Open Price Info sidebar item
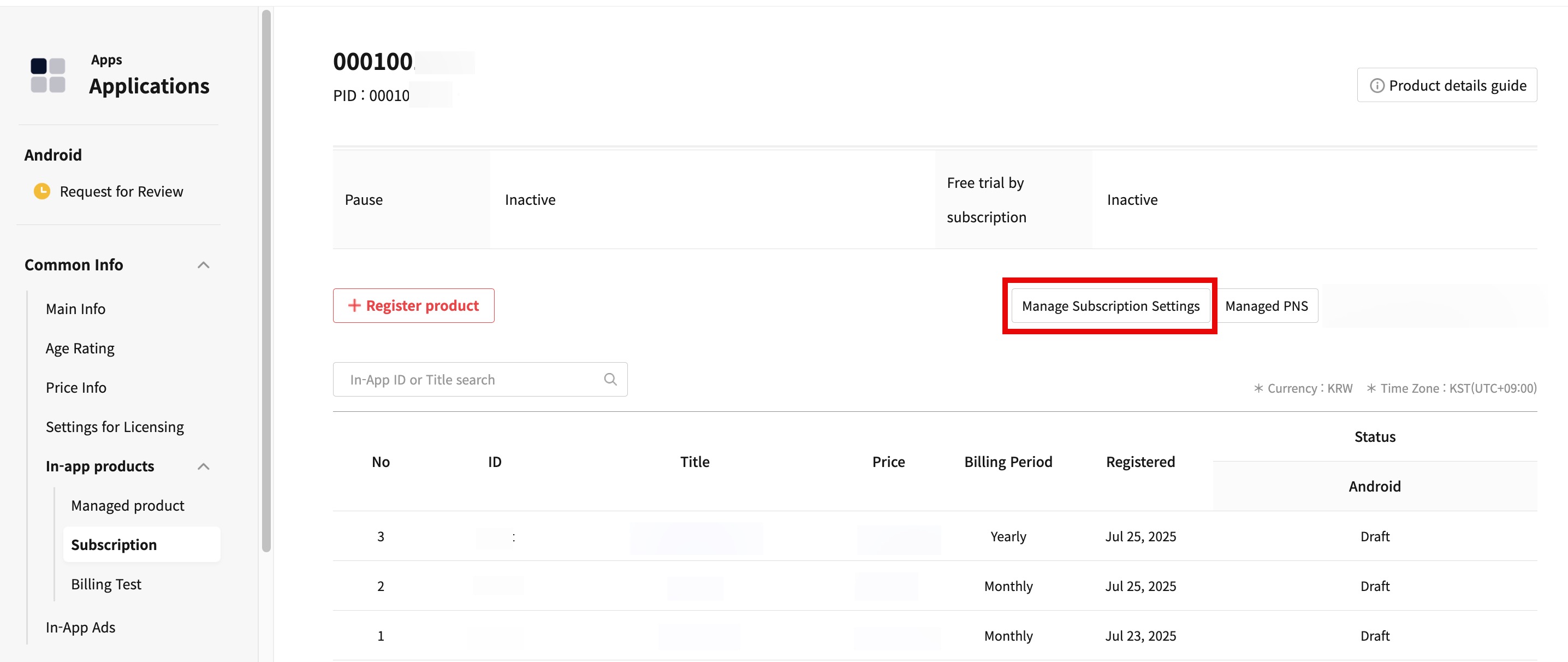This screenshot has width=1568, height=662. 75,387
